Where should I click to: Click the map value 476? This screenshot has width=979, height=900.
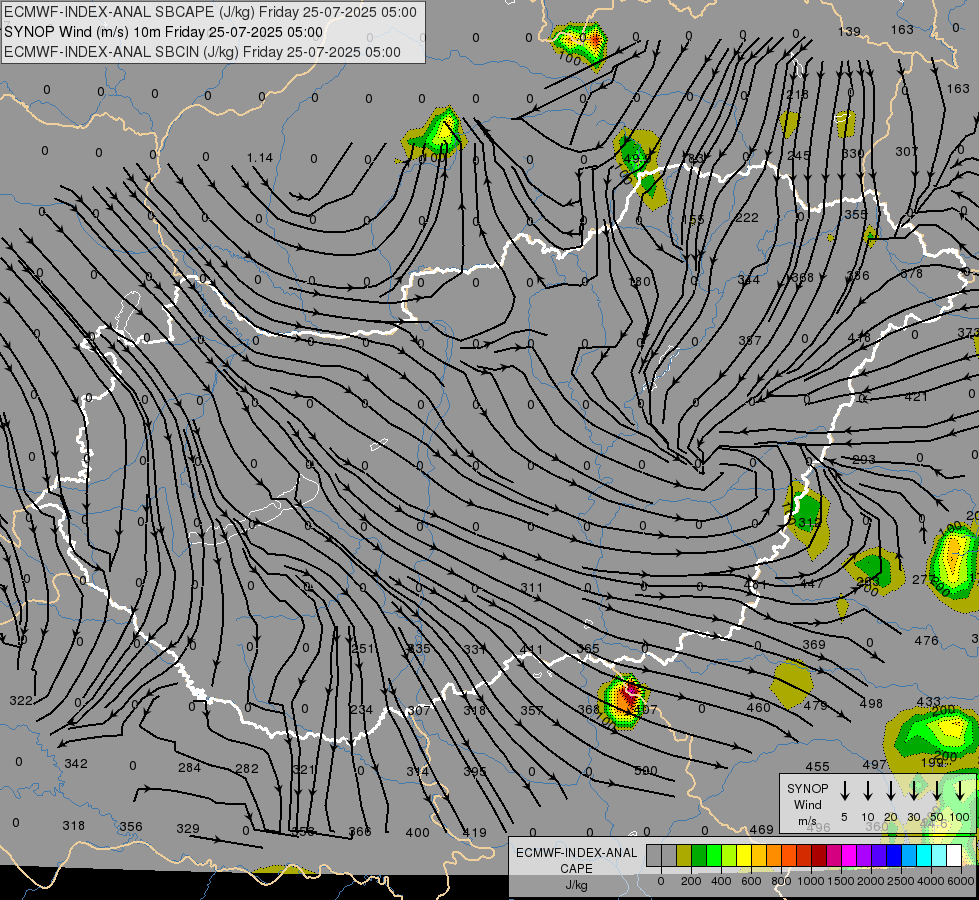click(926, 641)
